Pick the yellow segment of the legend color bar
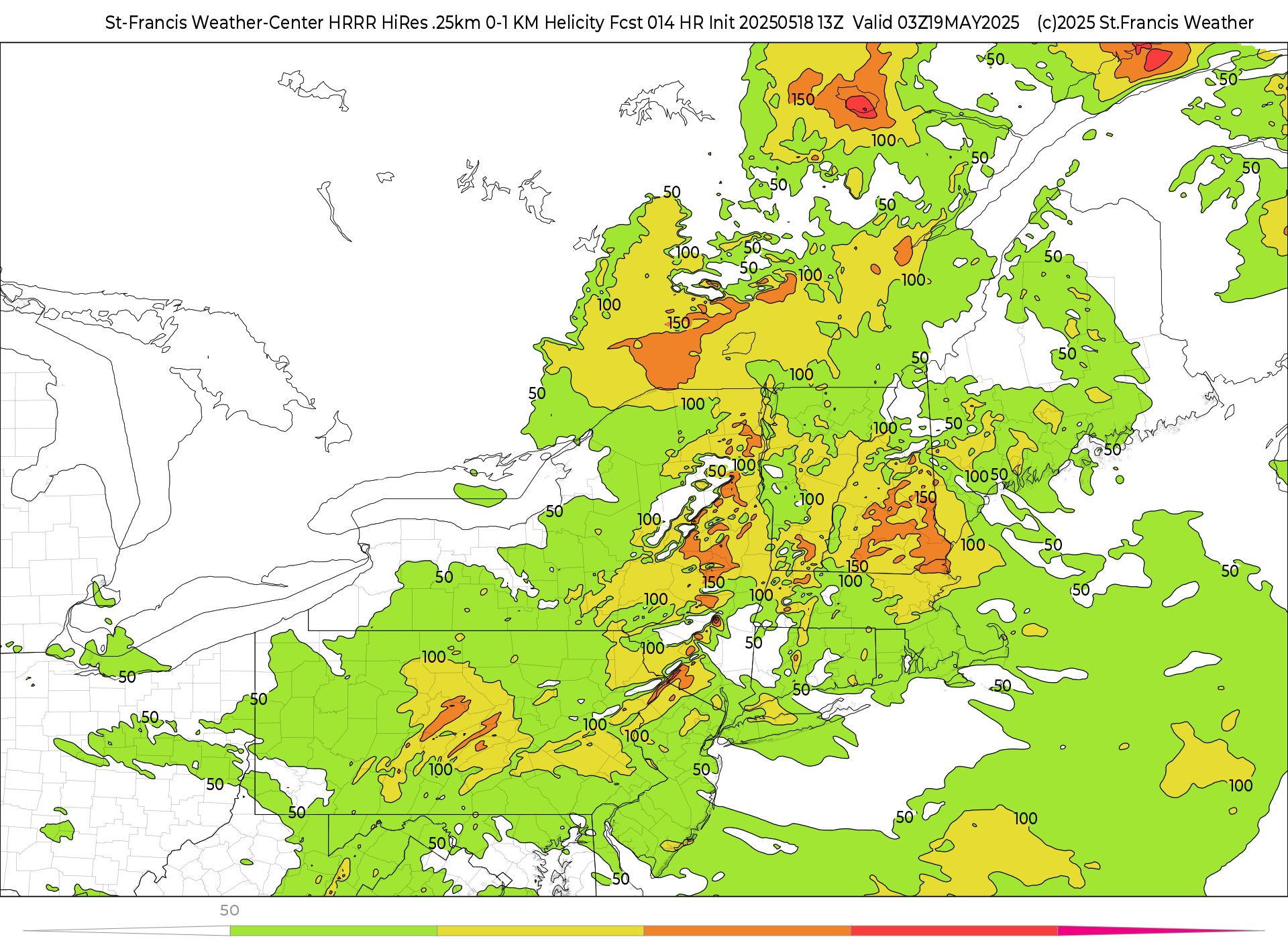Image resolution: width=1288 pixels, height=939 pixels. pos(541,931)
